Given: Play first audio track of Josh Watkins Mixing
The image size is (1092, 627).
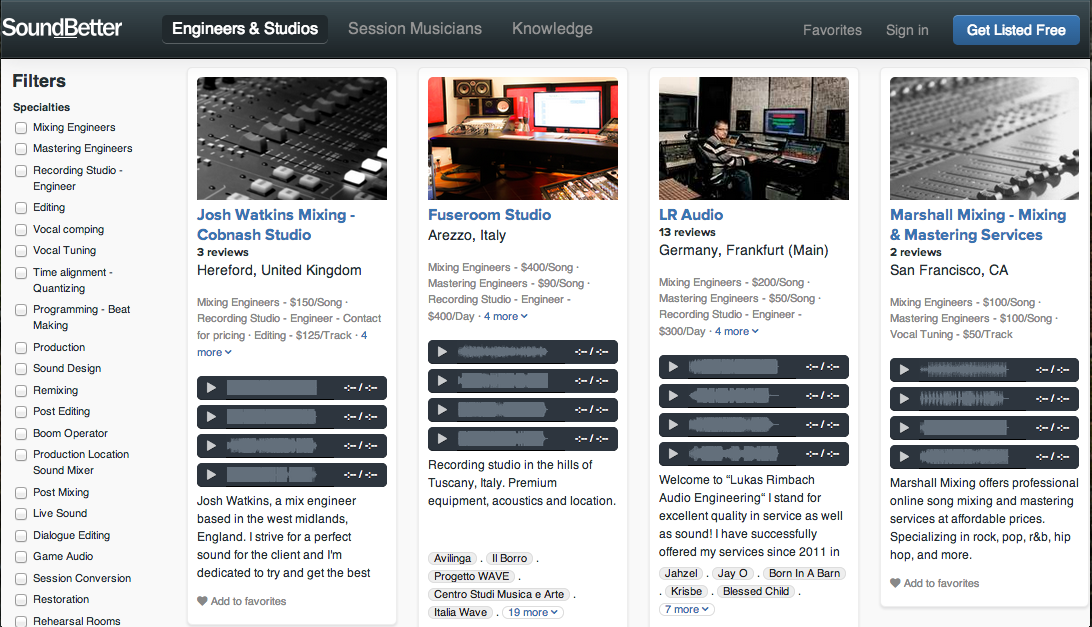Looking at the screenshot, I should pyautogui.click(x=211, y=388).
